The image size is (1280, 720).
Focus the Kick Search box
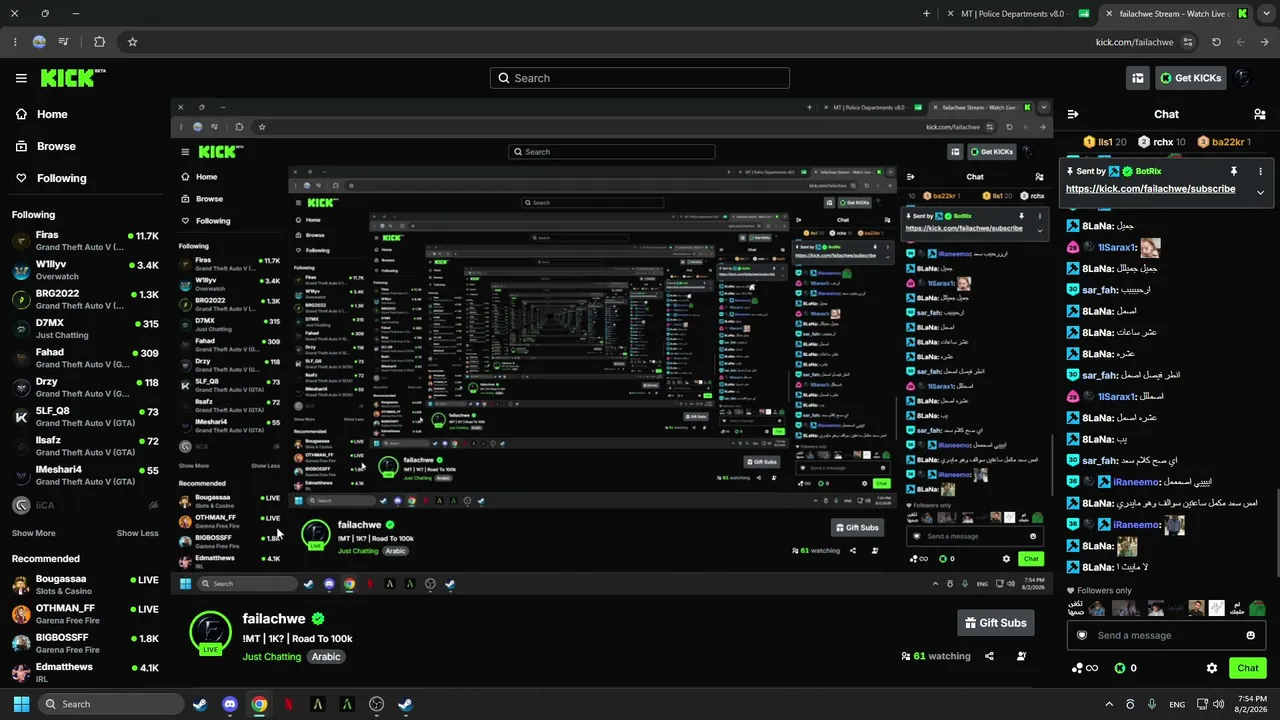pos(640,78)
